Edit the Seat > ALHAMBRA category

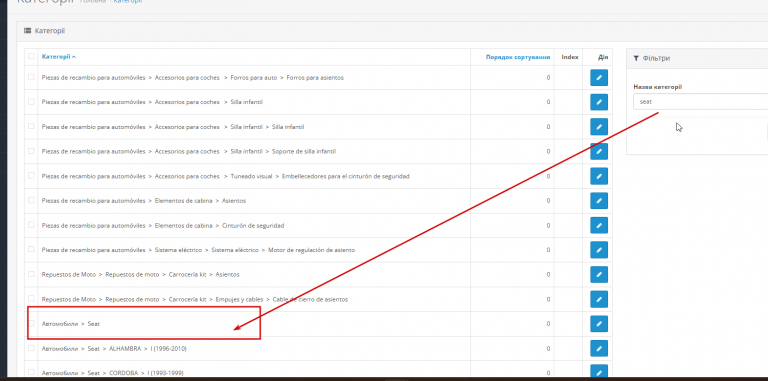pos(599,348)
